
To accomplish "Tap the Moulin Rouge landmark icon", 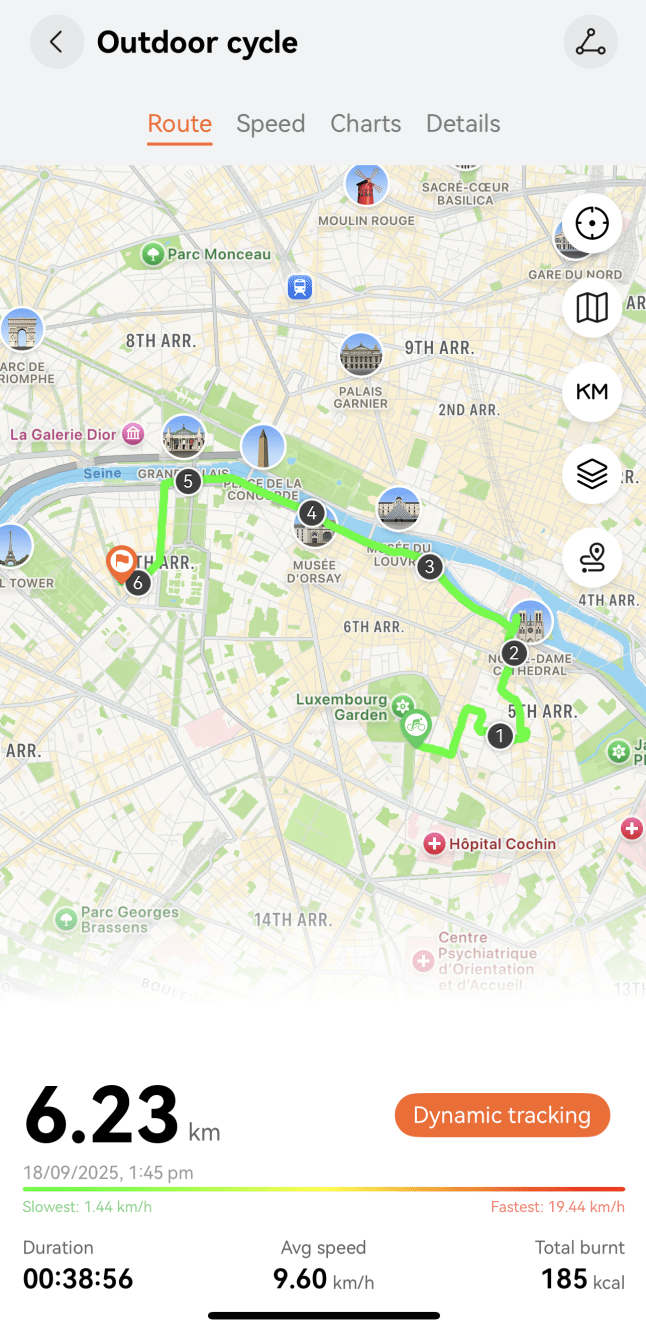I will [366, 186].
